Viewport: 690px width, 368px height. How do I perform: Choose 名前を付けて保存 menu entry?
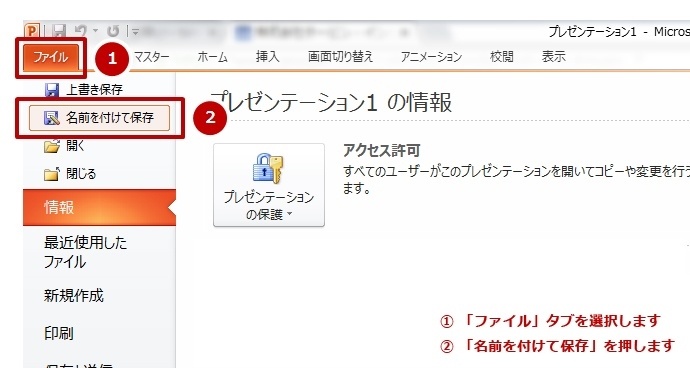point(99,118)
